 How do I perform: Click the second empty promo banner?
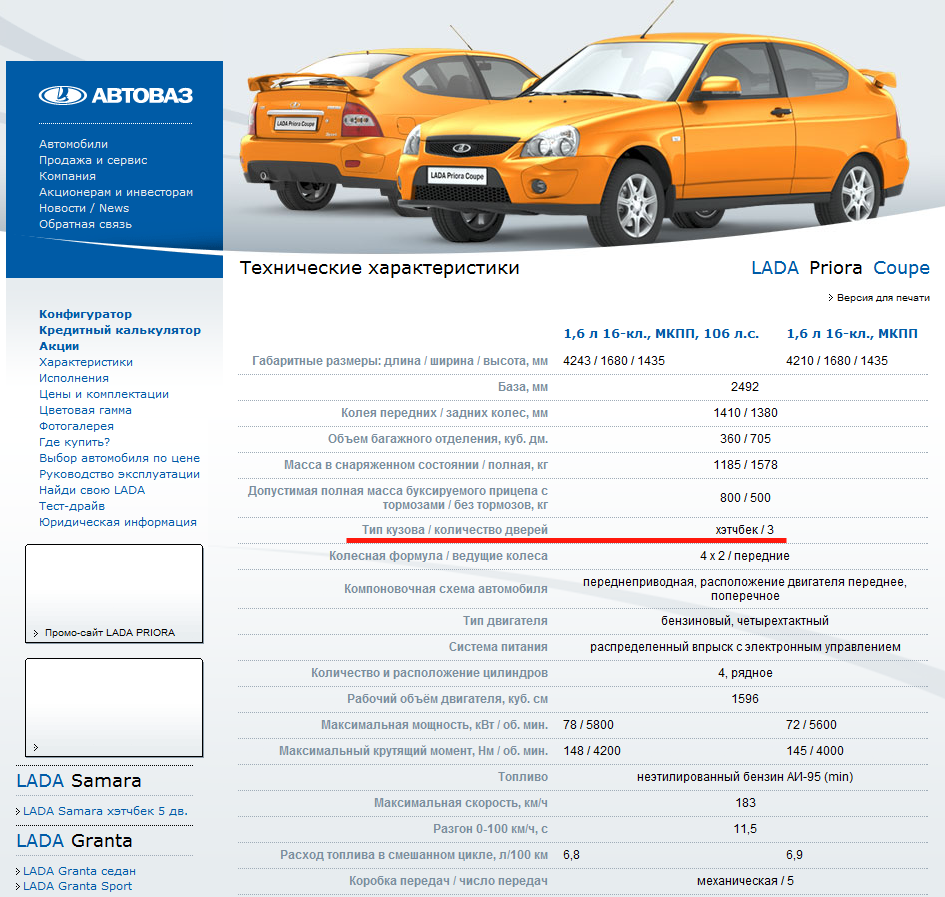[x=113, y=707]
